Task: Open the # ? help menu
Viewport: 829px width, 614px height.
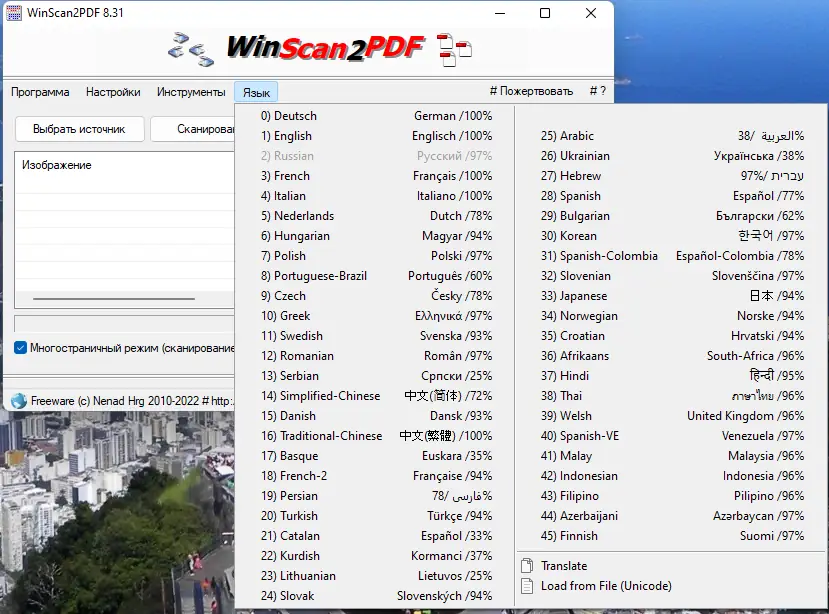Action: tap(597, 91)
